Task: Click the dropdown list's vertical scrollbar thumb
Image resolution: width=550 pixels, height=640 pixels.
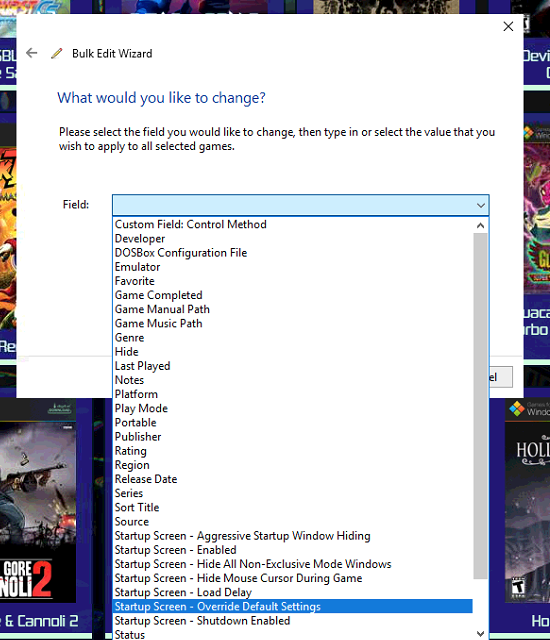Action: (480, 406)
